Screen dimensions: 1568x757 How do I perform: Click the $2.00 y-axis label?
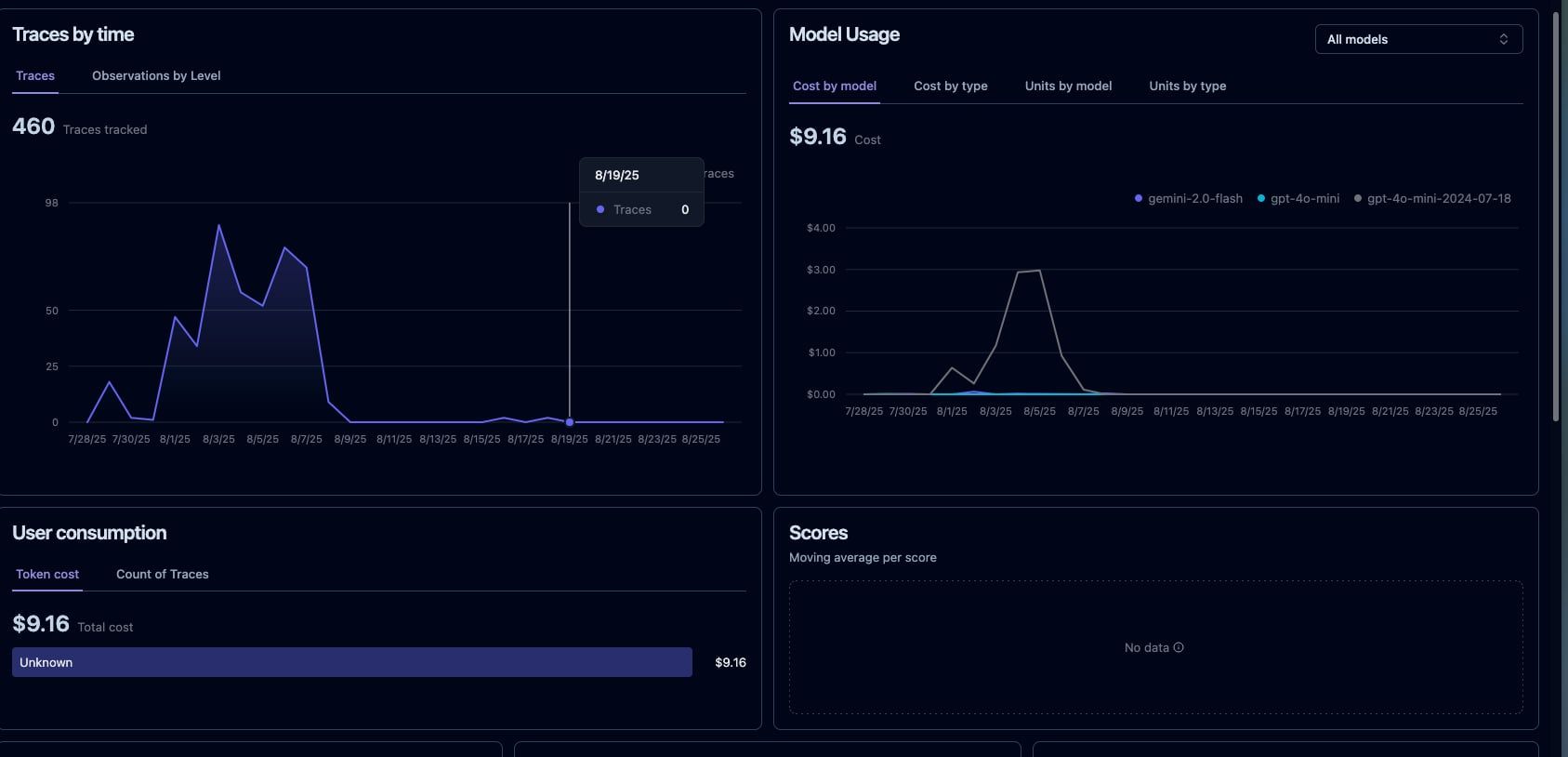[x=821, y=311]
